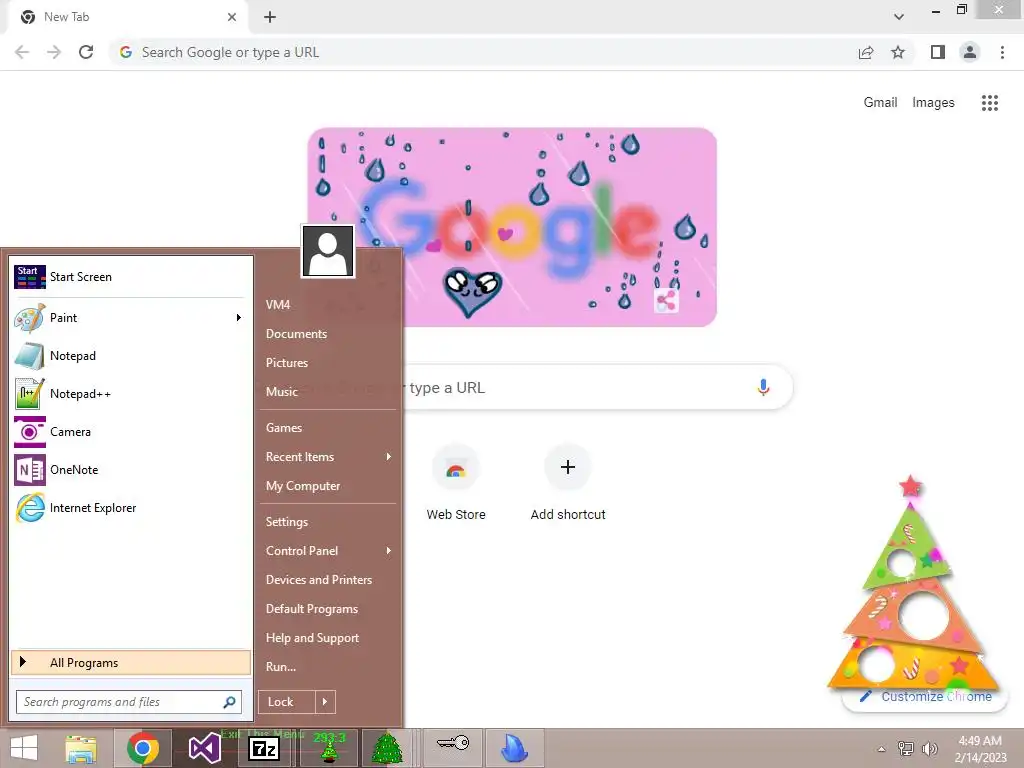This screenshot has width=1024, height=768.
Task: Open Documents from start menu
Action: [x=296, y=334]
